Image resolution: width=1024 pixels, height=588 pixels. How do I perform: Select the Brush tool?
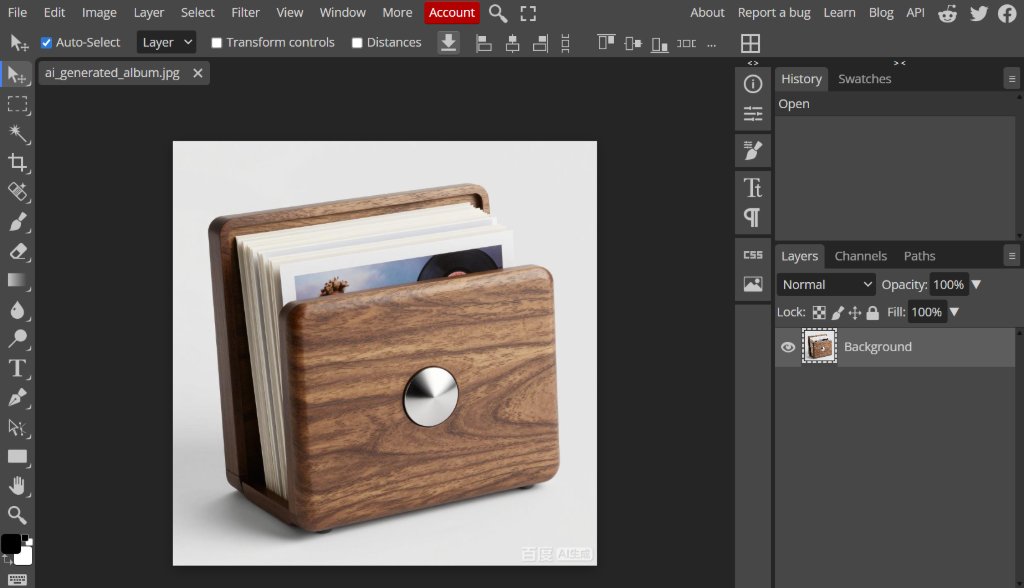(17, 222)
